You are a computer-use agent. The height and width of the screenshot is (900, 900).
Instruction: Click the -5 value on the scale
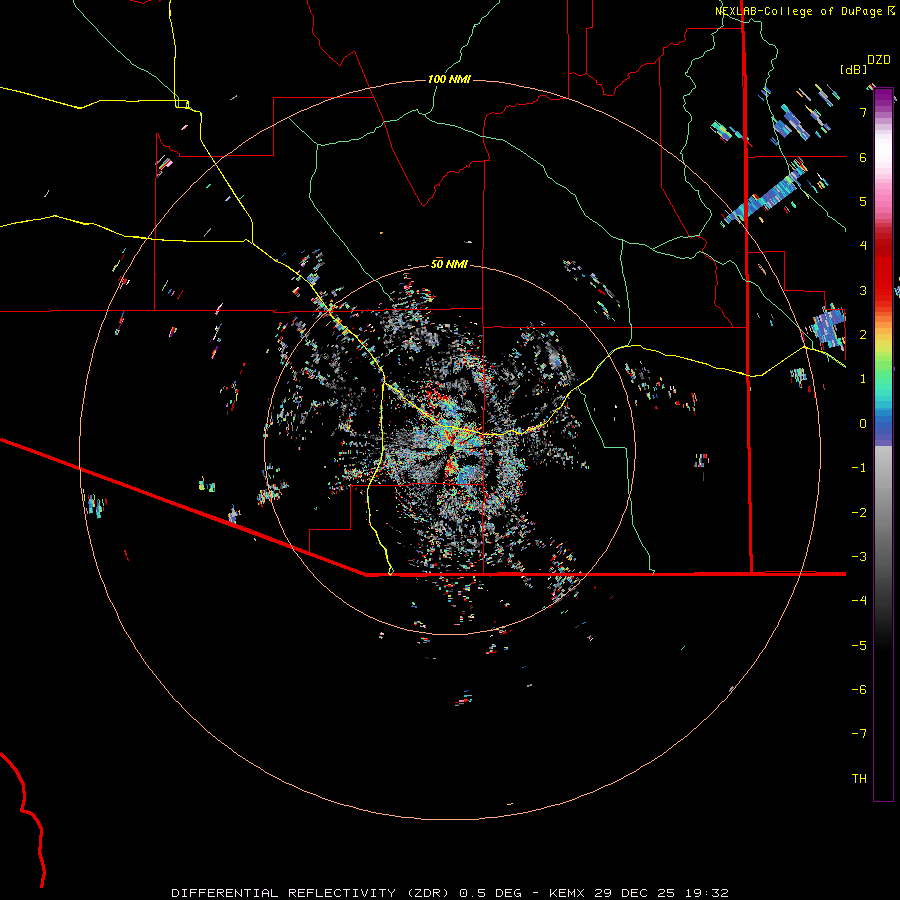[x=859, y=646]
